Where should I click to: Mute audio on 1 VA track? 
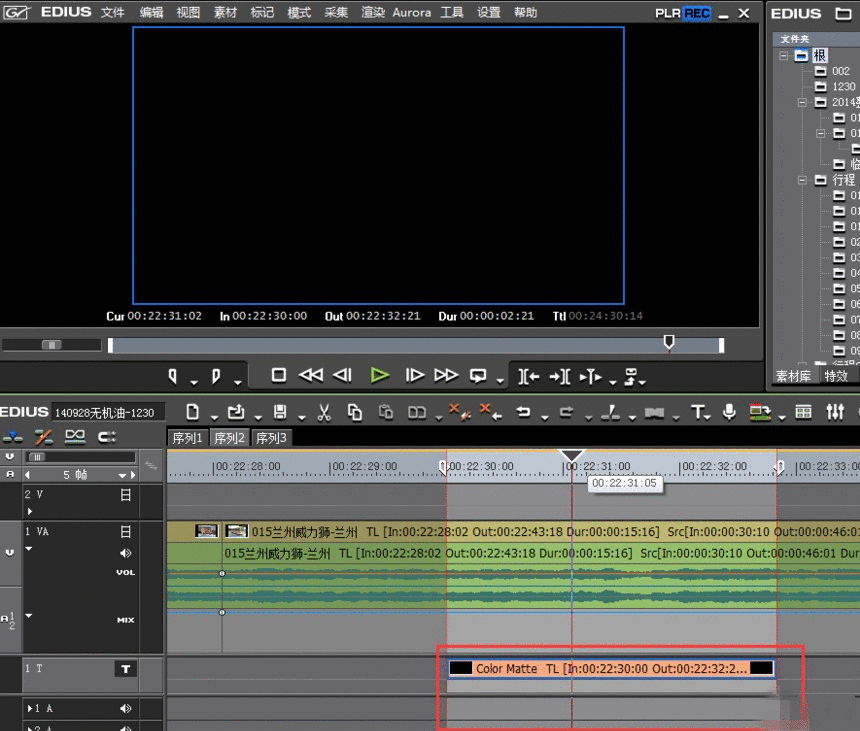pyautogui.click(x=126, y=553)
